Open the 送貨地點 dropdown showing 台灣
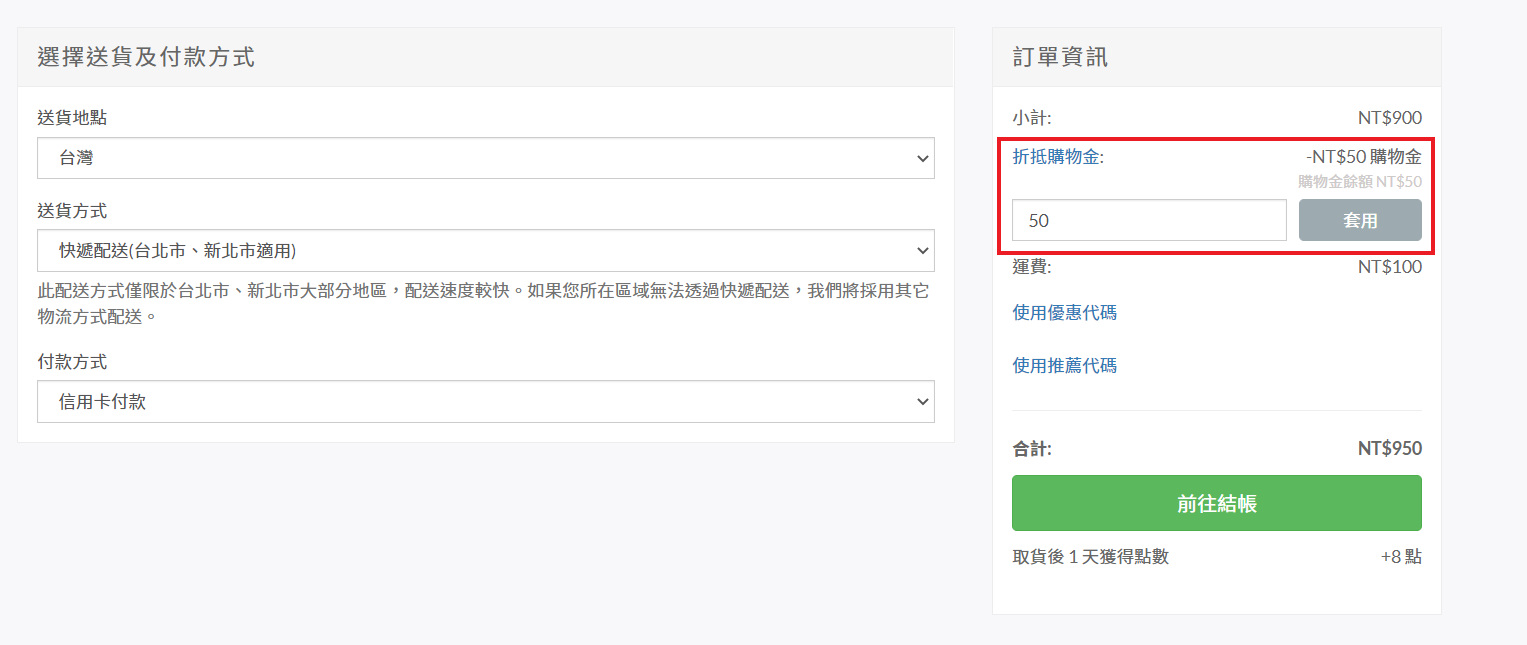 click(x=485, y=158)
